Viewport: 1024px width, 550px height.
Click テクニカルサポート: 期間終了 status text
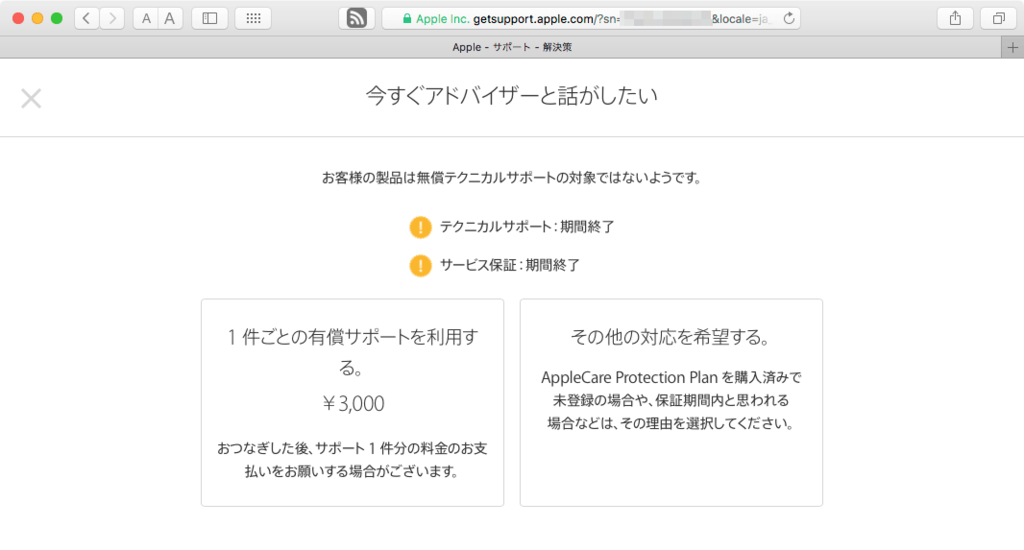coord(527,227)
